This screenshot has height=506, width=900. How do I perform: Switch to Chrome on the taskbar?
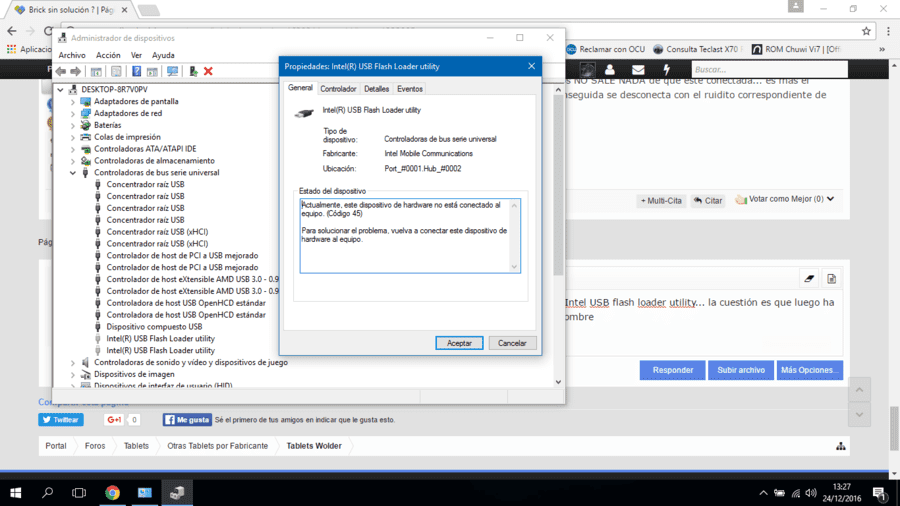112,492
